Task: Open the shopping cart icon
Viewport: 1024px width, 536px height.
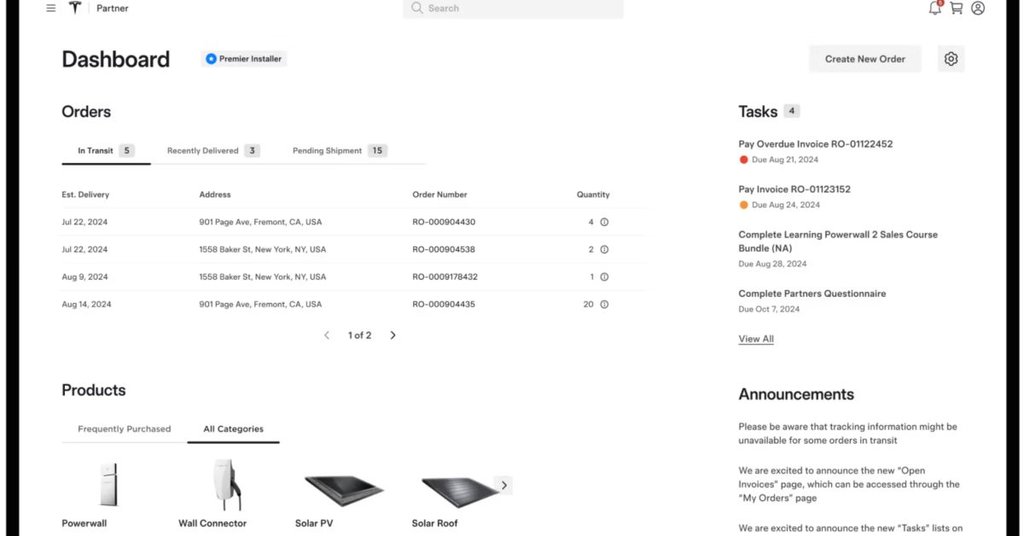Action: click(x=956, y=8)
